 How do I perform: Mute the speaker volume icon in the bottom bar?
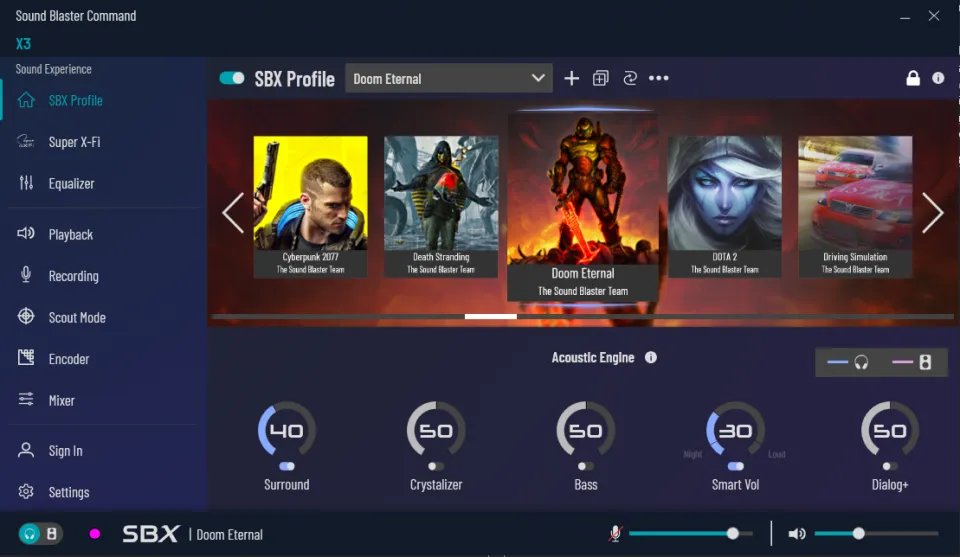(x=797, y=534)
